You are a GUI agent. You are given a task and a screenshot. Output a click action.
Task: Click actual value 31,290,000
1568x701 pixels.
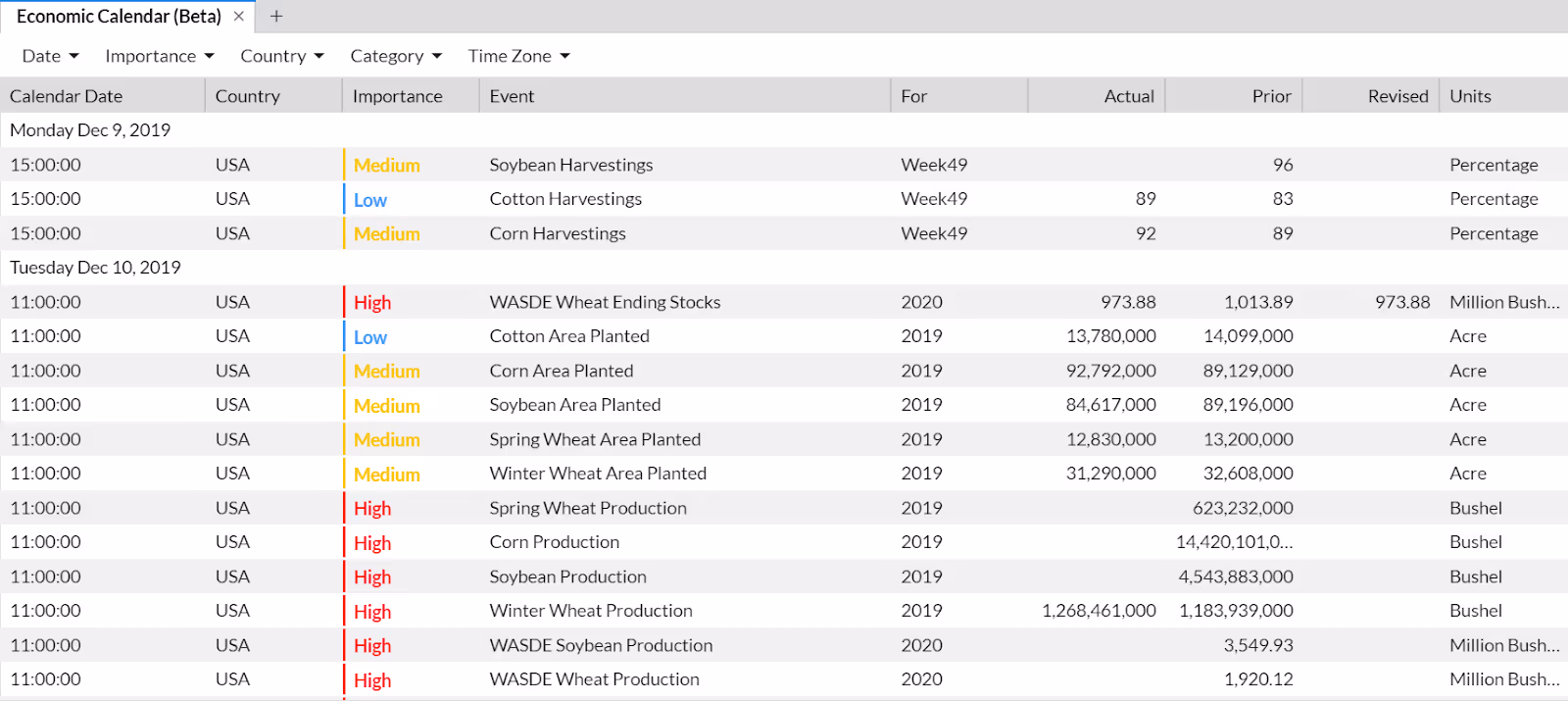[x=1111, y=474]
